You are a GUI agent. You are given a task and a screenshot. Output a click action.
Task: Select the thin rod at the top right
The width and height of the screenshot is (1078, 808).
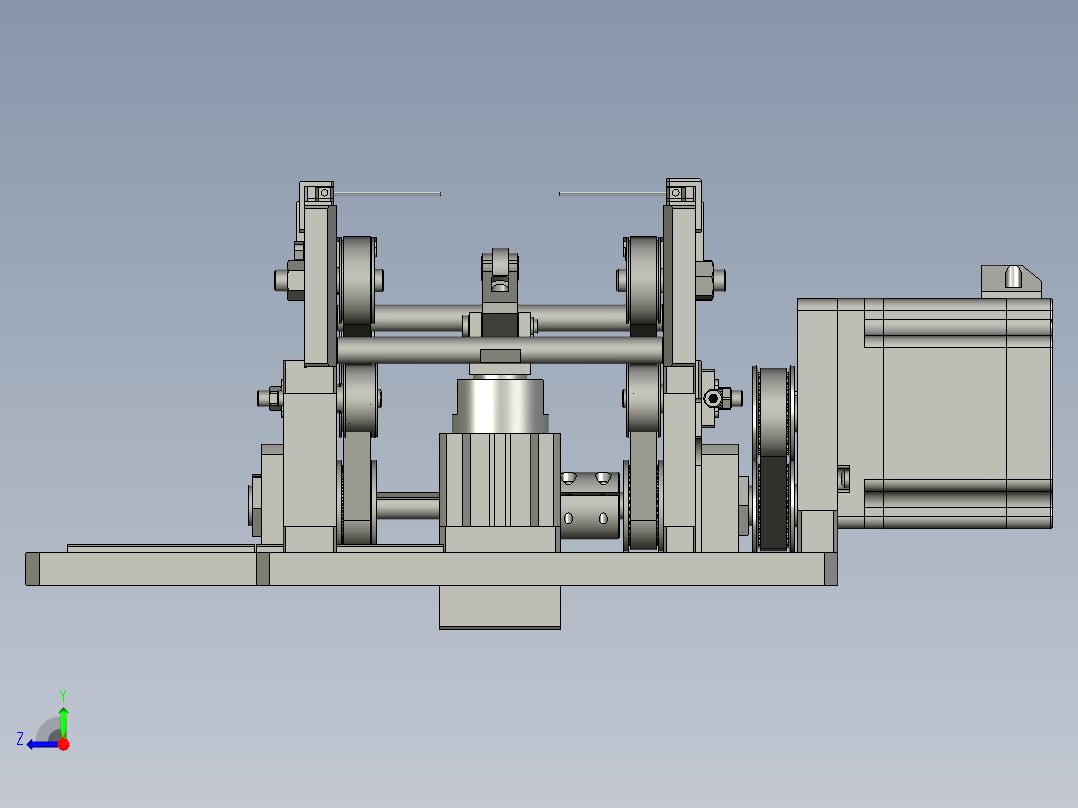click(613, 194)
